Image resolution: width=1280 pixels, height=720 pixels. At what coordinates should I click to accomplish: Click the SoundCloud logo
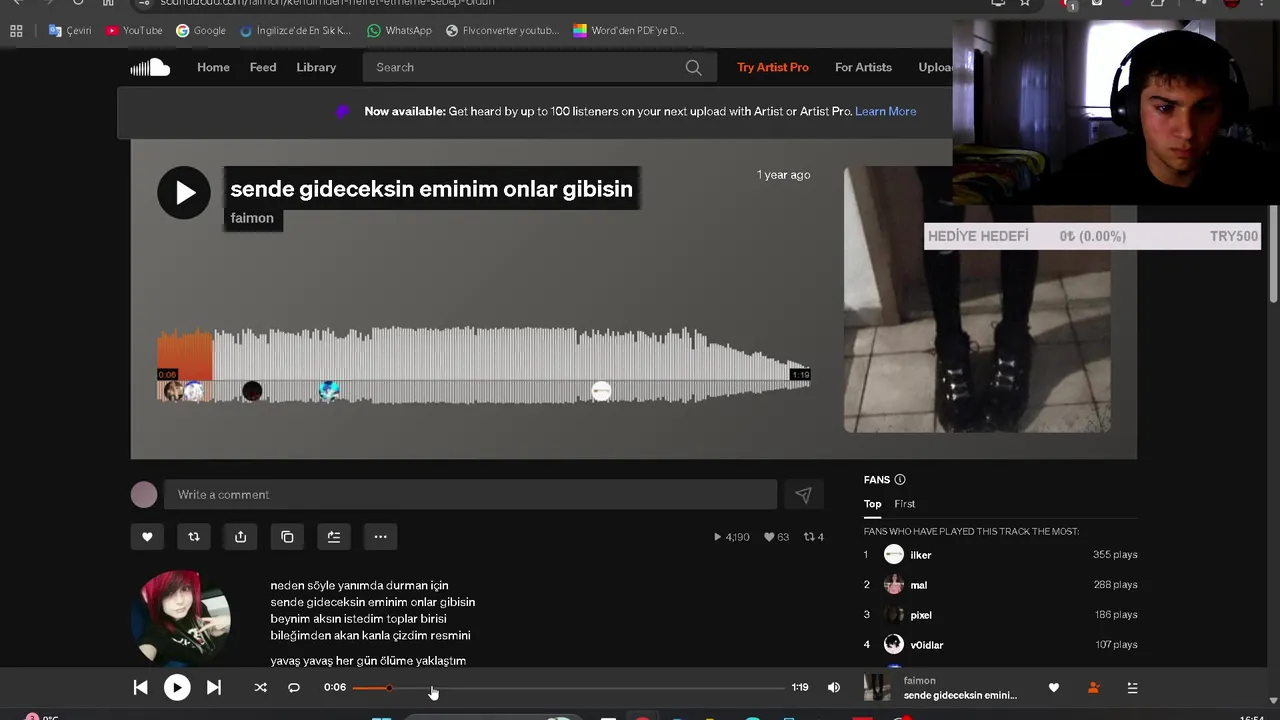point(150,67)
